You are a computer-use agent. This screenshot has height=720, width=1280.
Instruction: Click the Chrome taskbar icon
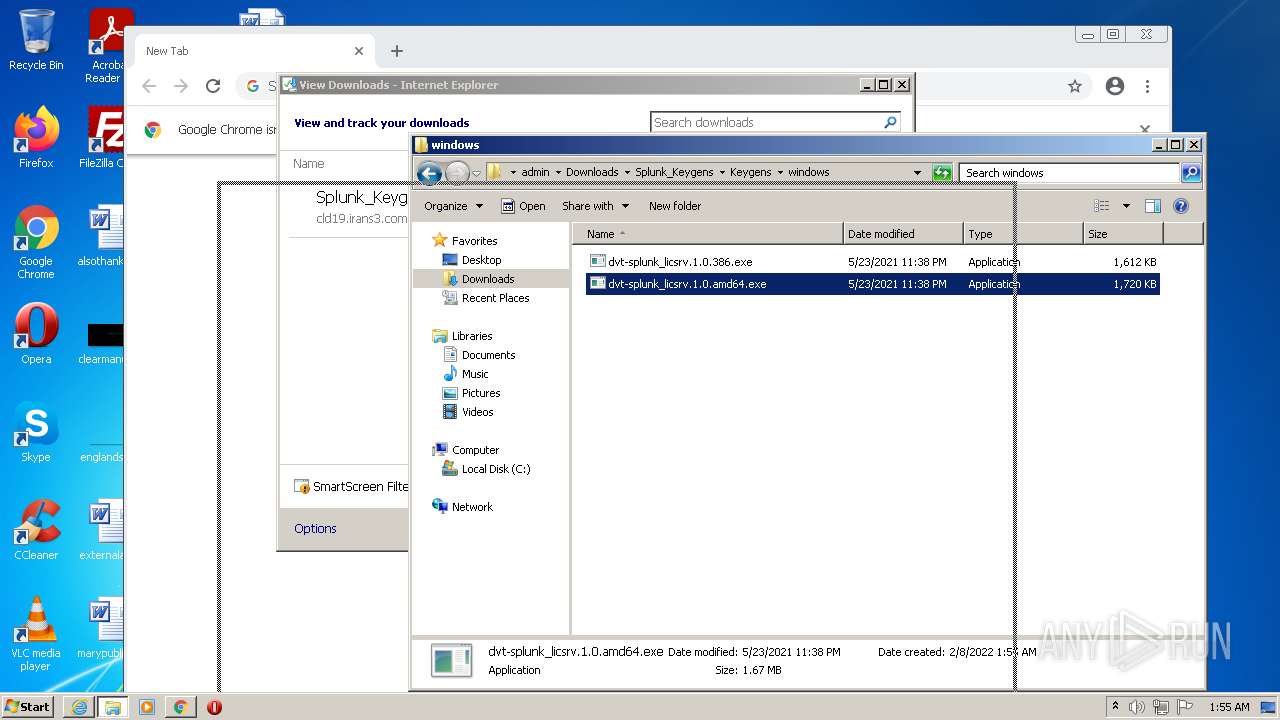coord(180,707)
